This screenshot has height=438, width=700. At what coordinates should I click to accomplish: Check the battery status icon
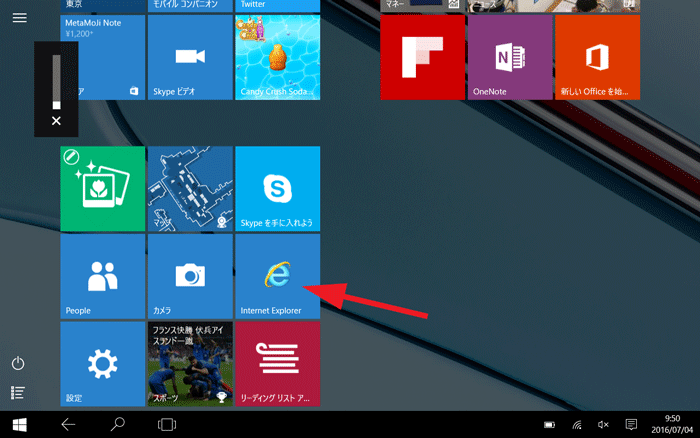550,425
